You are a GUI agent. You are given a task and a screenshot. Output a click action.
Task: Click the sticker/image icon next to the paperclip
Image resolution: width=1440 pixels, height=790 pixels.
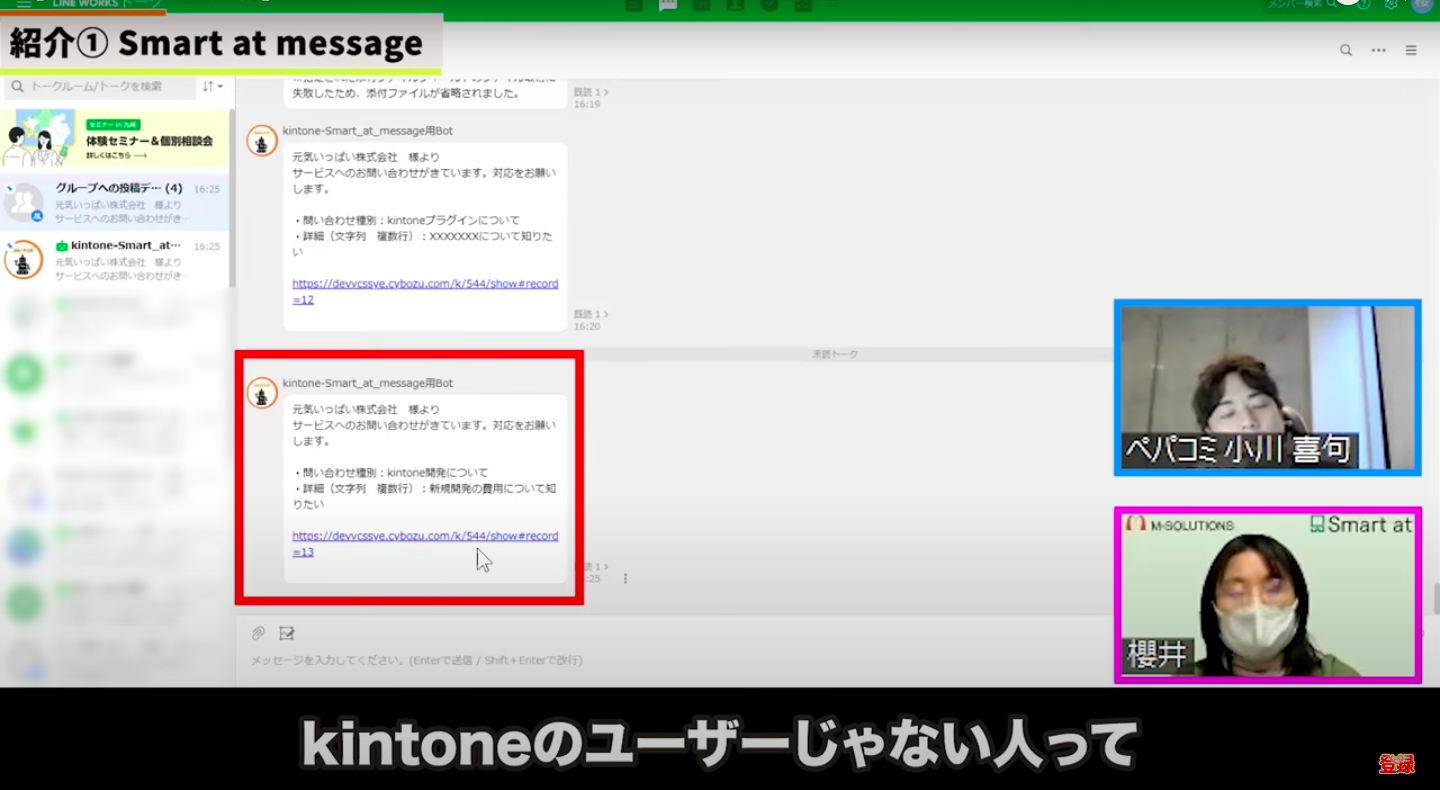coord(287,633)
